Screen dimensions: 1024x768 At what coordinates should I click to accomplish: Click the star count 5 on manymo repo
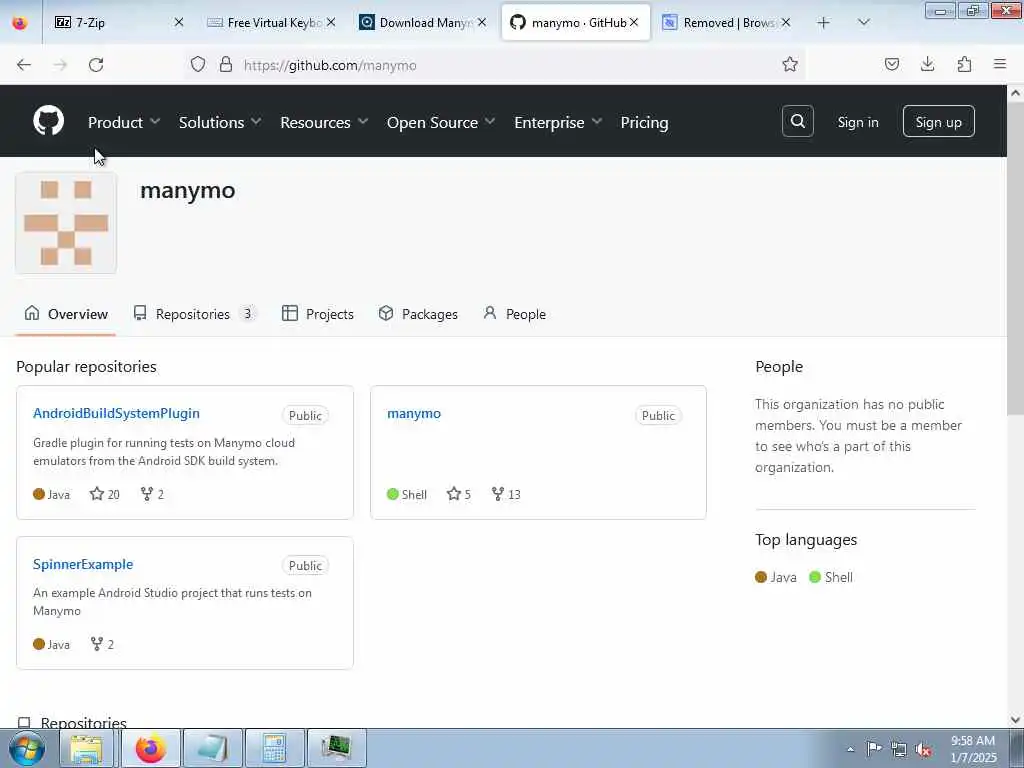pyautogui.click(x=458, y=494)
